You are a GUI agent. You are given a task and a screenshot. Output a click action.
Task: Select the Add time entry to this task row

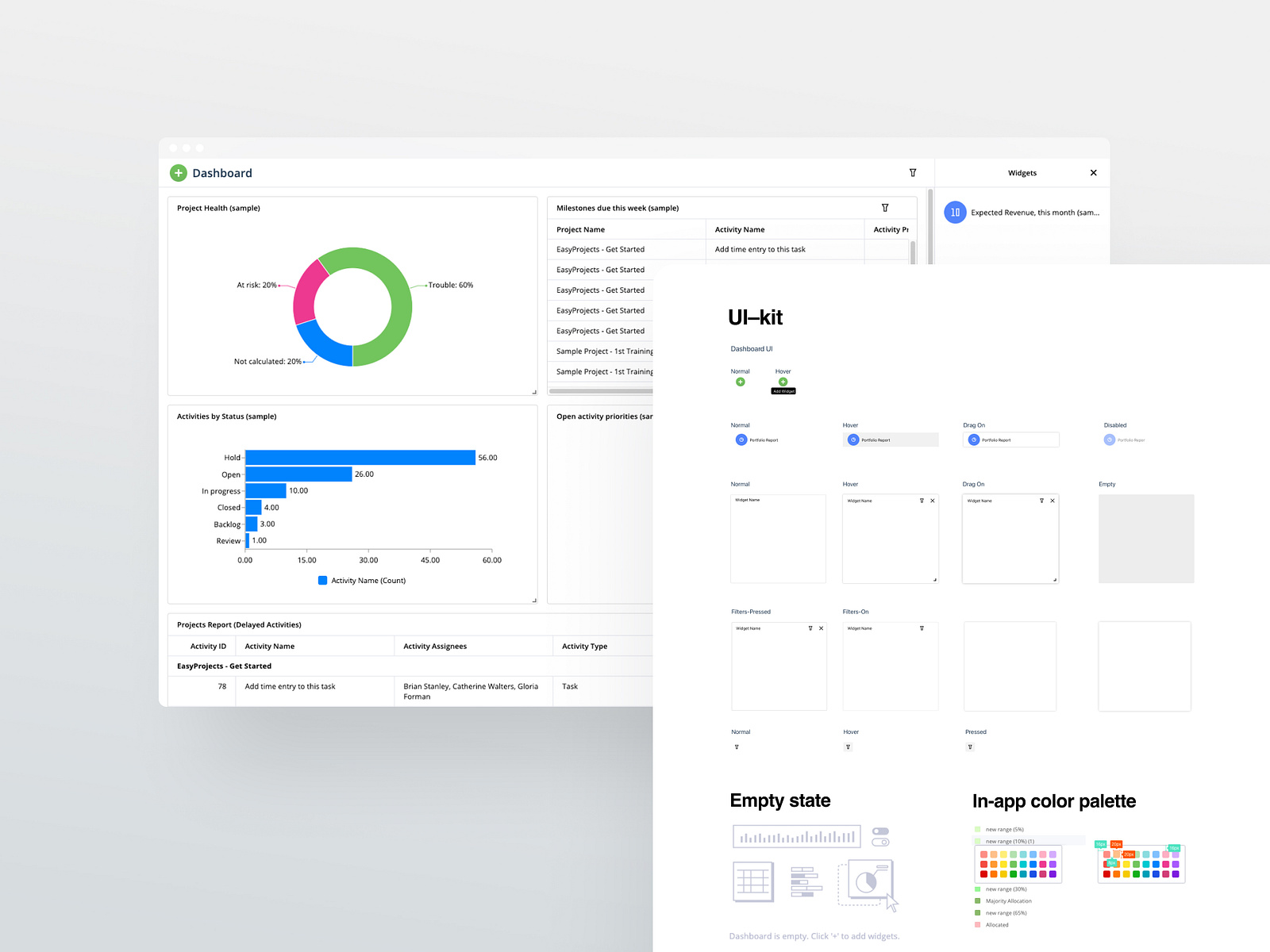click(x=760, y=249)
